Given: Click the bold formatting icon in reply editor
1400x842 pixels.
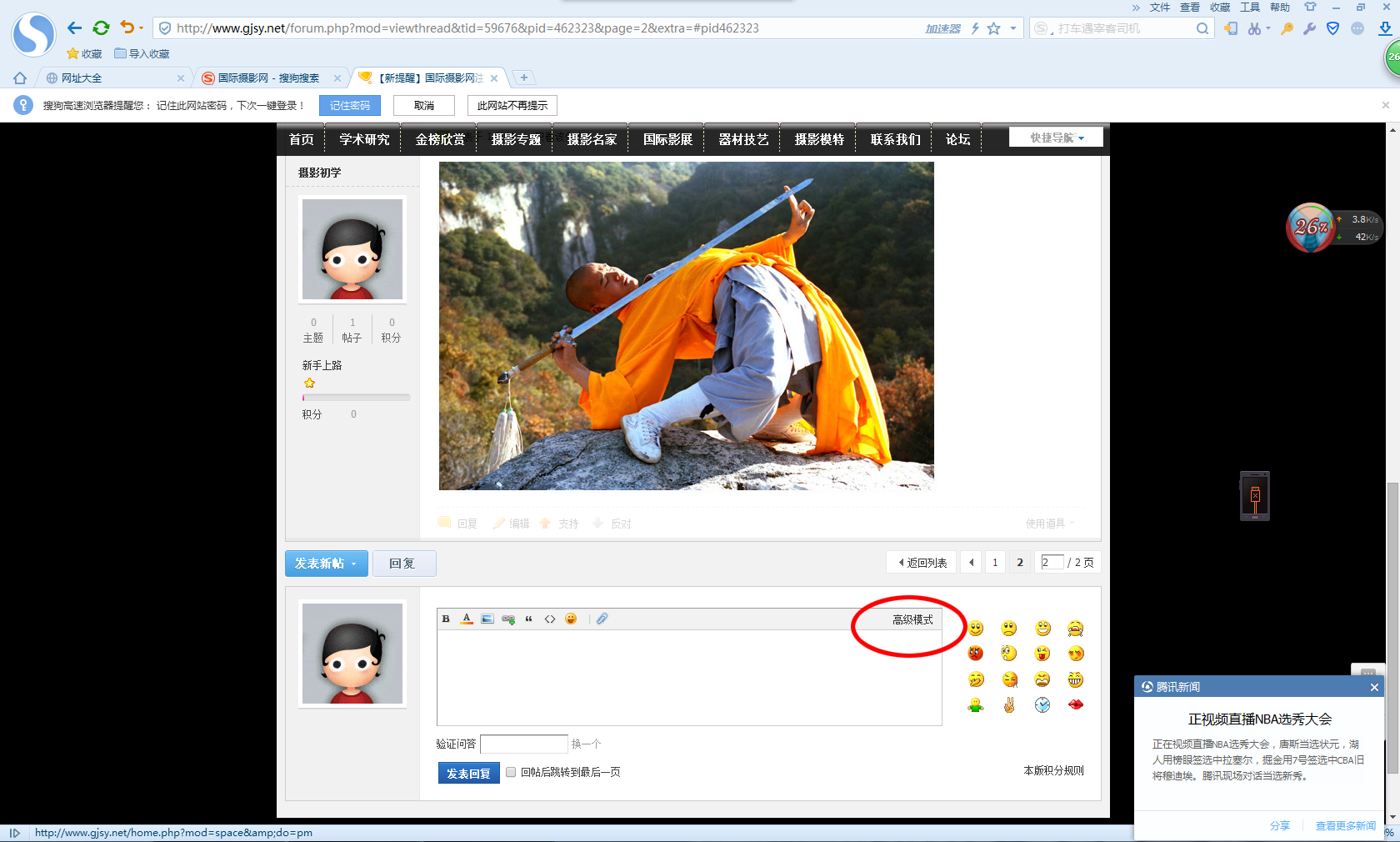Looking at the screenshot, I should click(x=446, y=619).
